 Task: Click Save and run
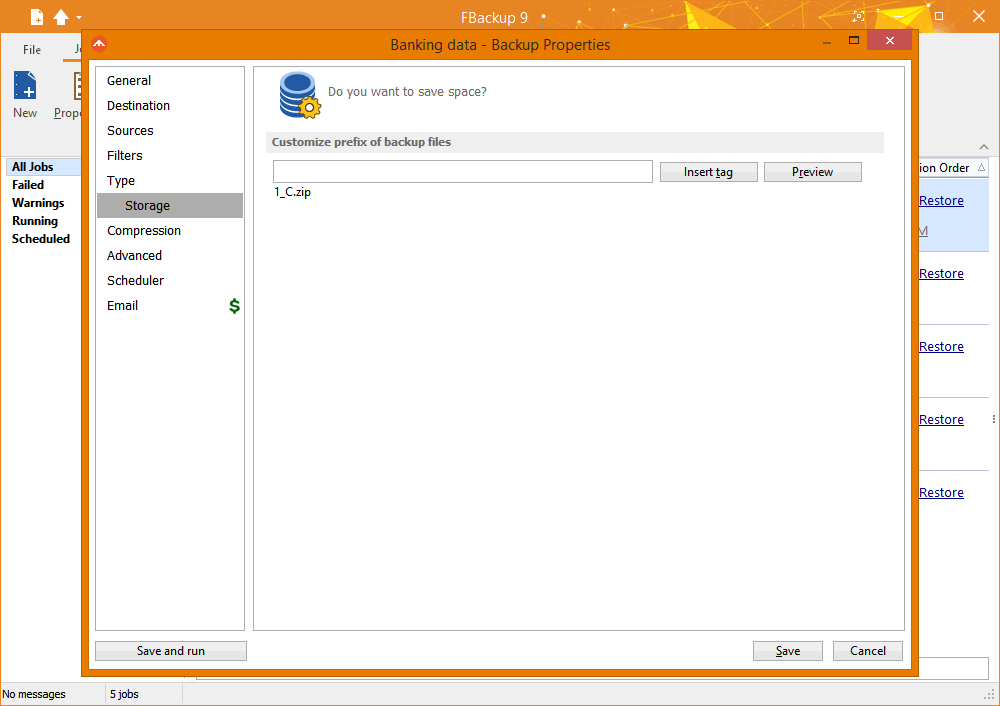(x=171, y=651)
